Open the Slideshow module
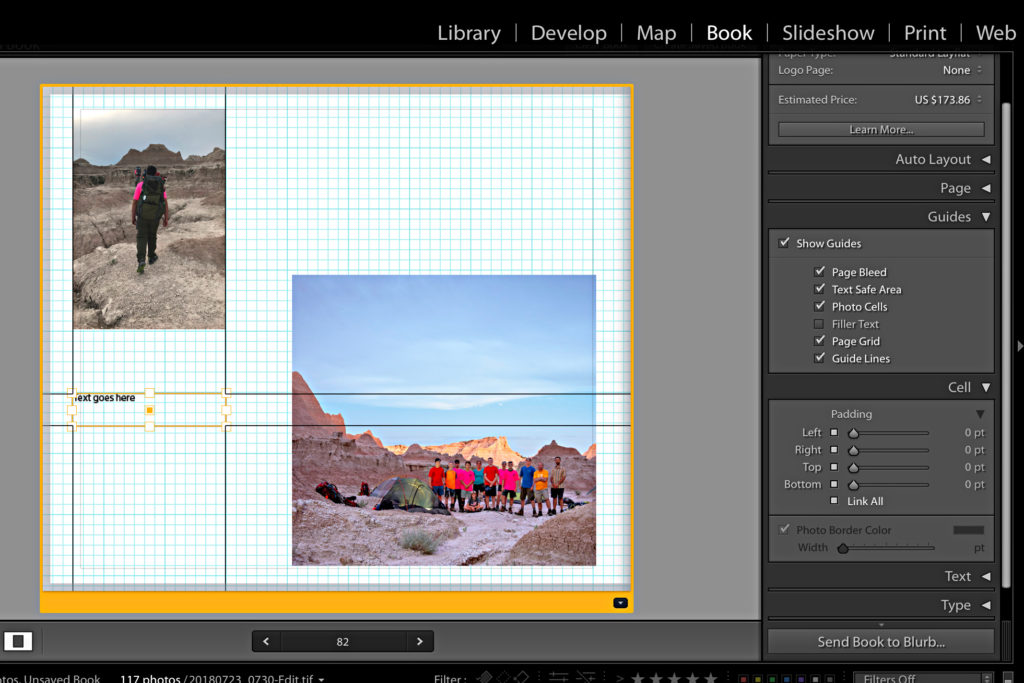The image size is (1024, 683). click(828, 33)
